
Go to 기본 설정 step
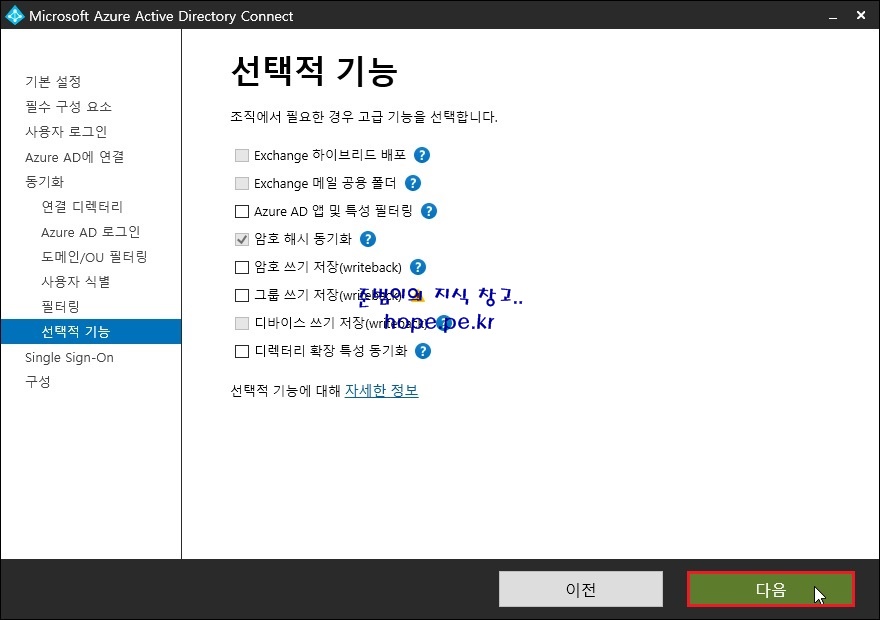[x=53, y=82]
